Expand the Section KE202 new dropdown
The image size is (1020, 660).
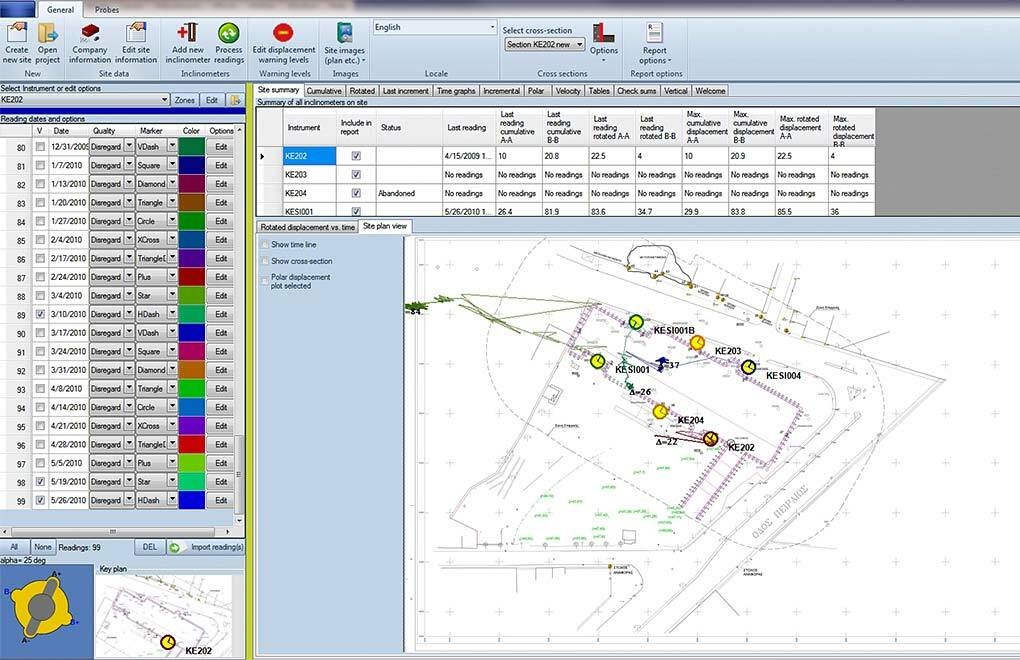[579, 45]
